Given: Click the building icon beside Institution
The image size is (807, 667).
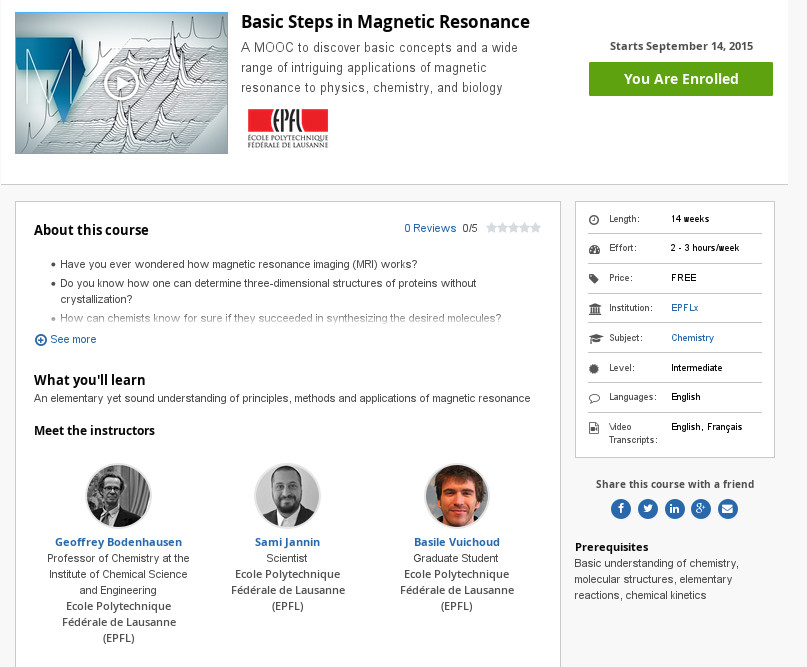Looking at the screenshot, I should pyautogui.click(x=595, y=309).
